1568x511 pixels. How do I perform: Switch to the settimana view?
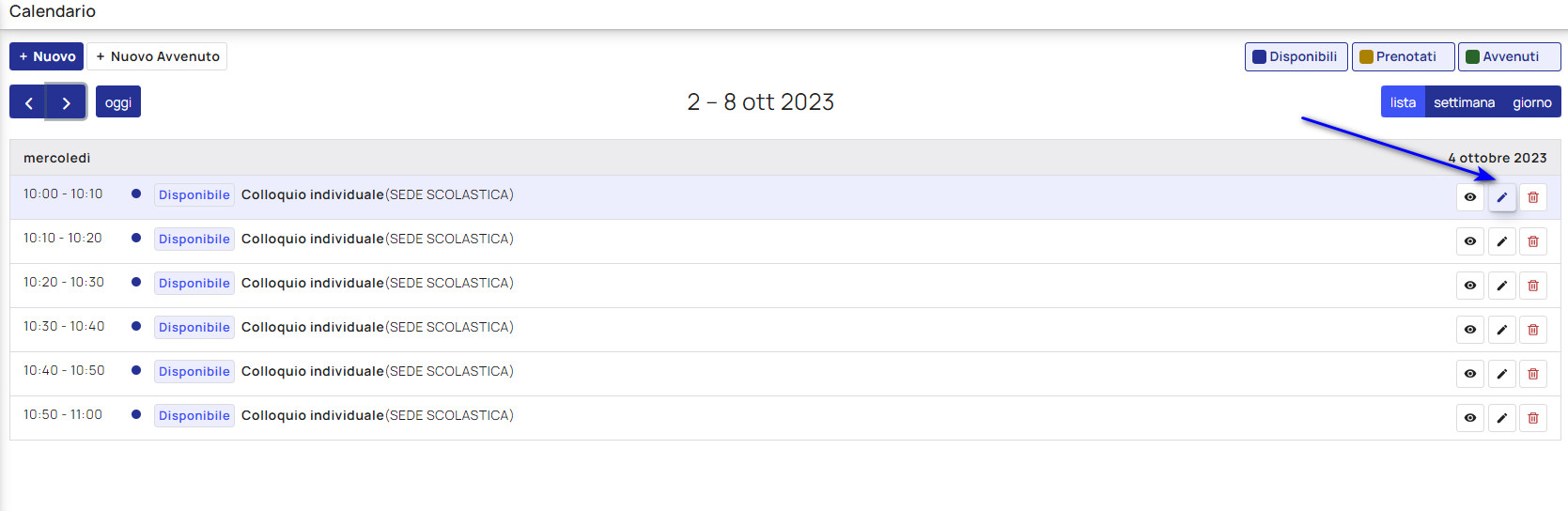point(1464,102)
